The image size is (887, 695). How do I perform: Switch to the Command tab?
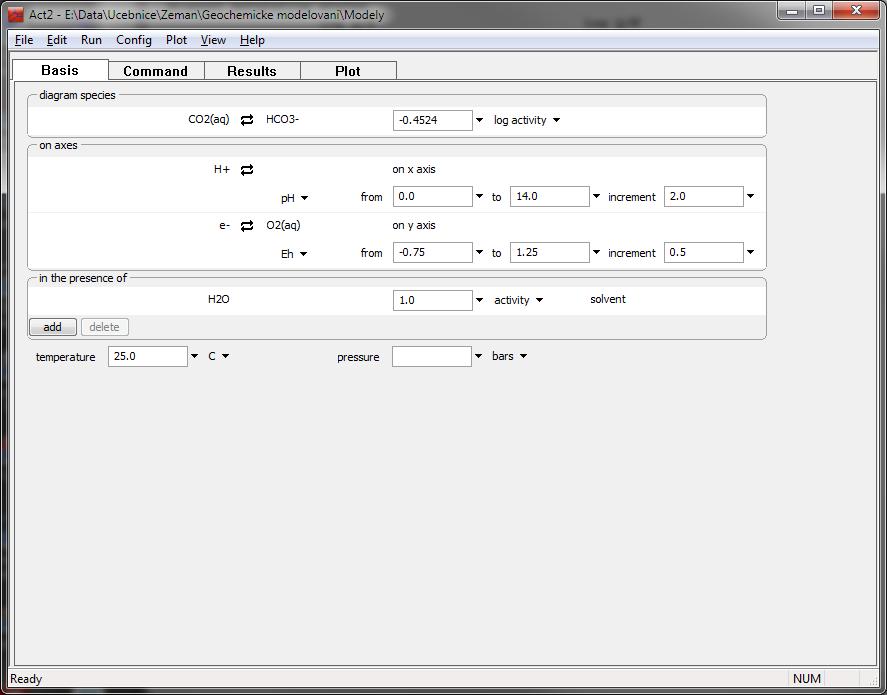(156, 71)
